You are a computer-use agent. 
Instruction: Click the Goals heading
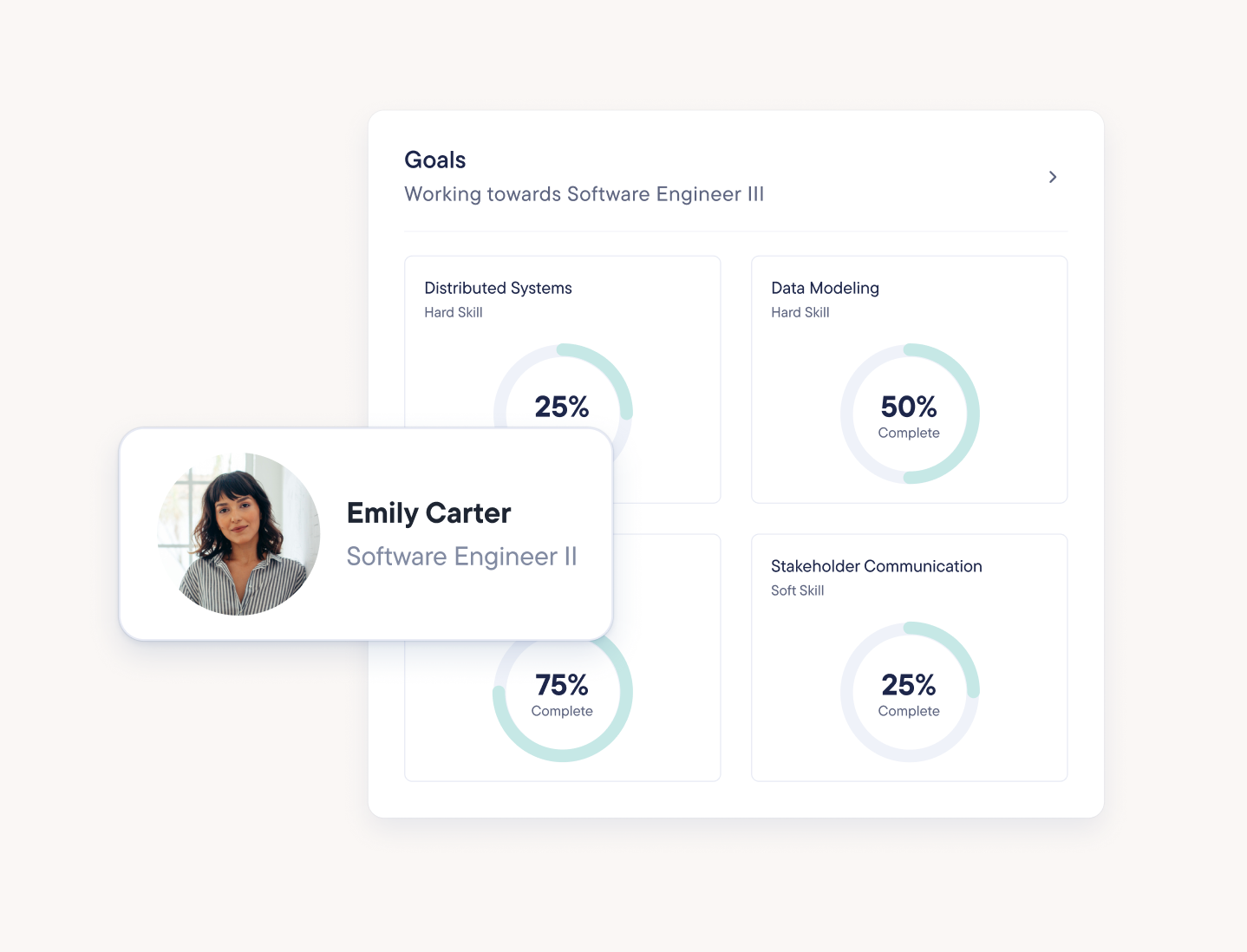[434, 160]
